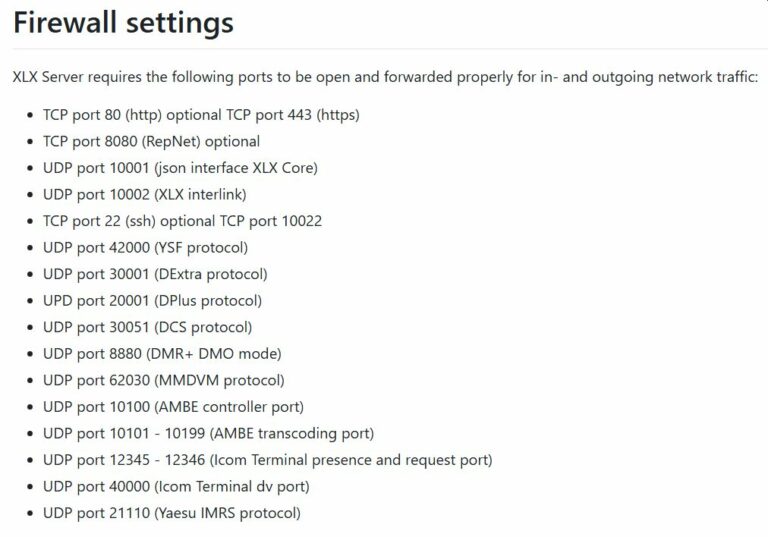Click the TCP port 8080 (RepNet) entry
The height and width of the screenshot is (537, 768).
point(151,142)
